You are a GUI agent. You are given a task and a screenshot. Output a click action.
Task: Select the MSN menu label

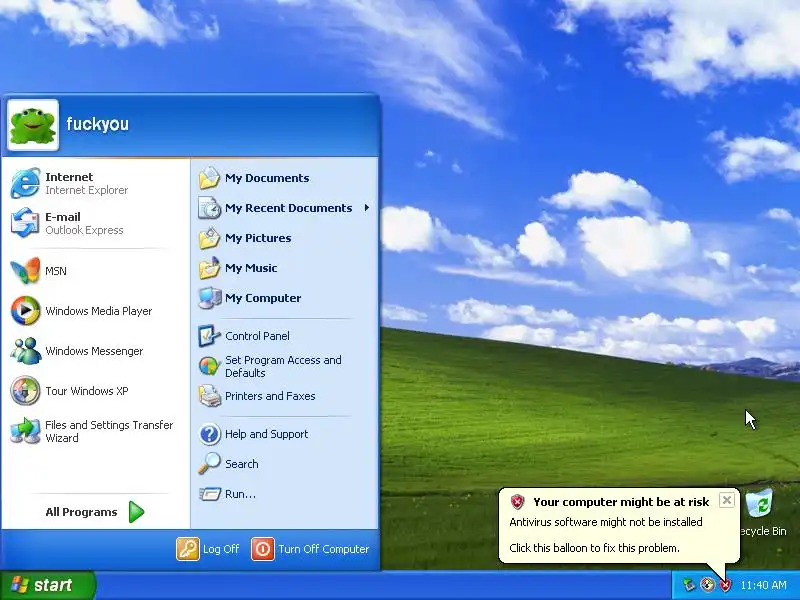56,271
